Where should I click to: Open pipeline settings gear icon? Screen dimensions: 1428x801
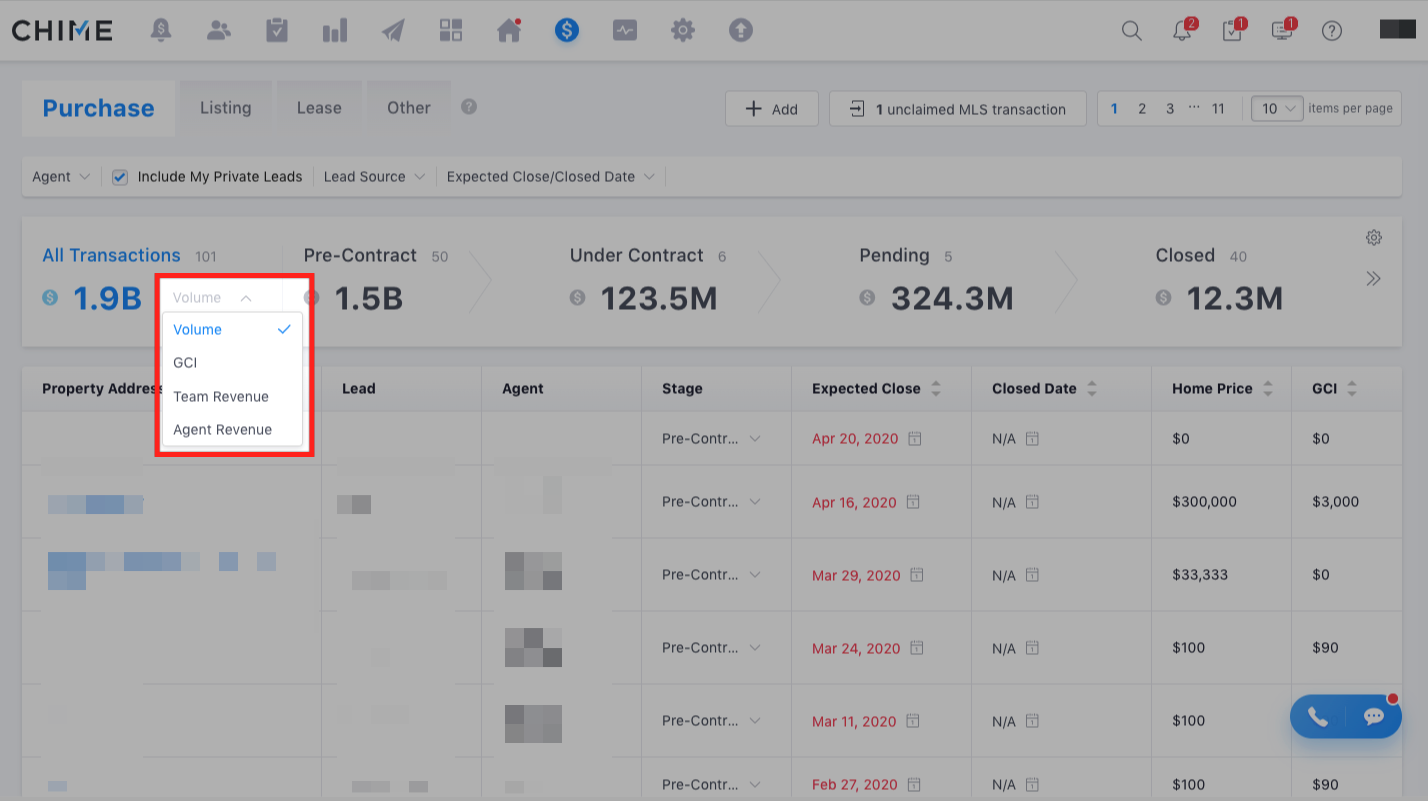point(1374,238)
